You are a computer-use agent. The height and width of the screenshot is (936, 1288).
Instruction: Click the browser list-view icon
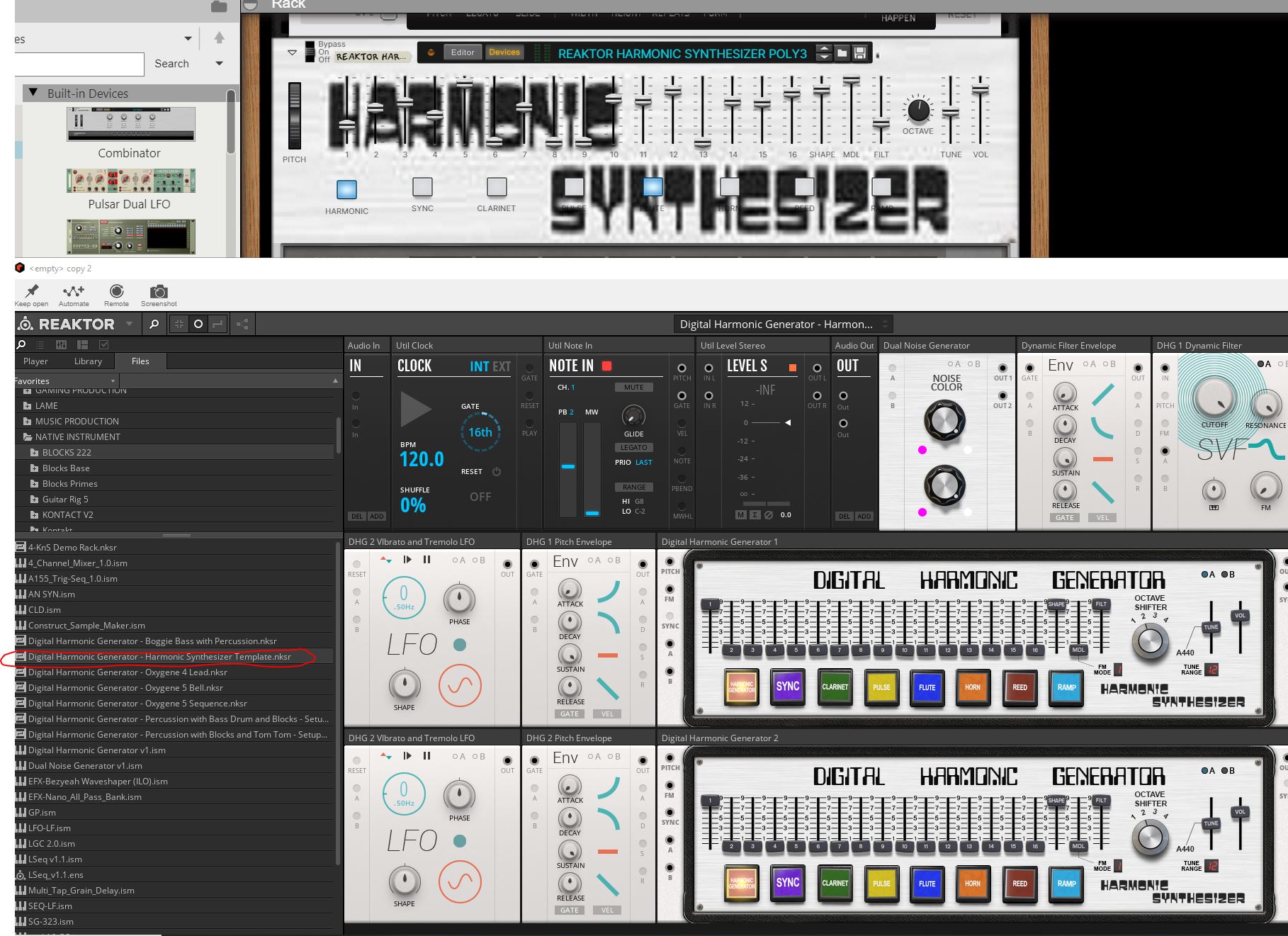click(x=40, y=344)
